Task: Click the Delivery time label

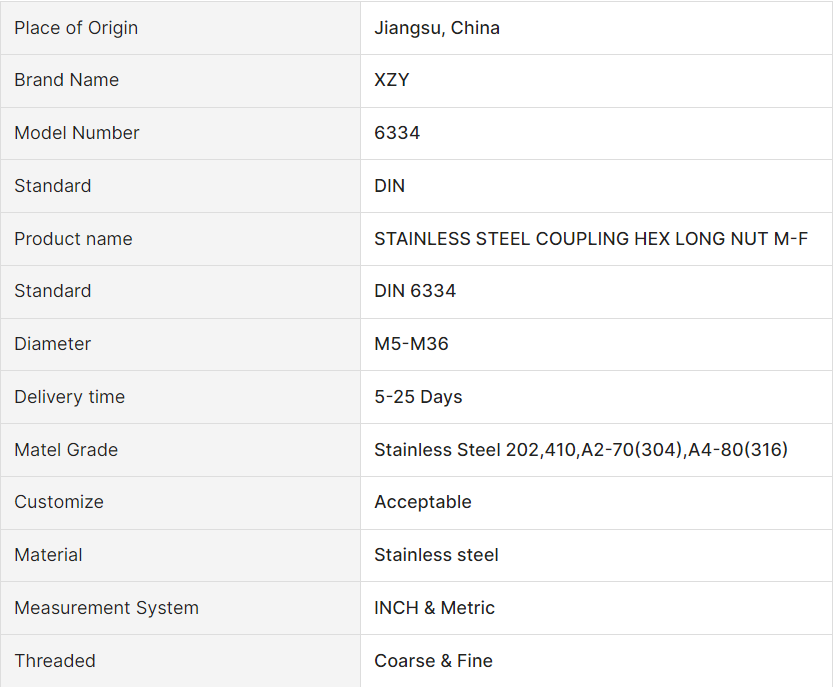Action: point(69,397)
